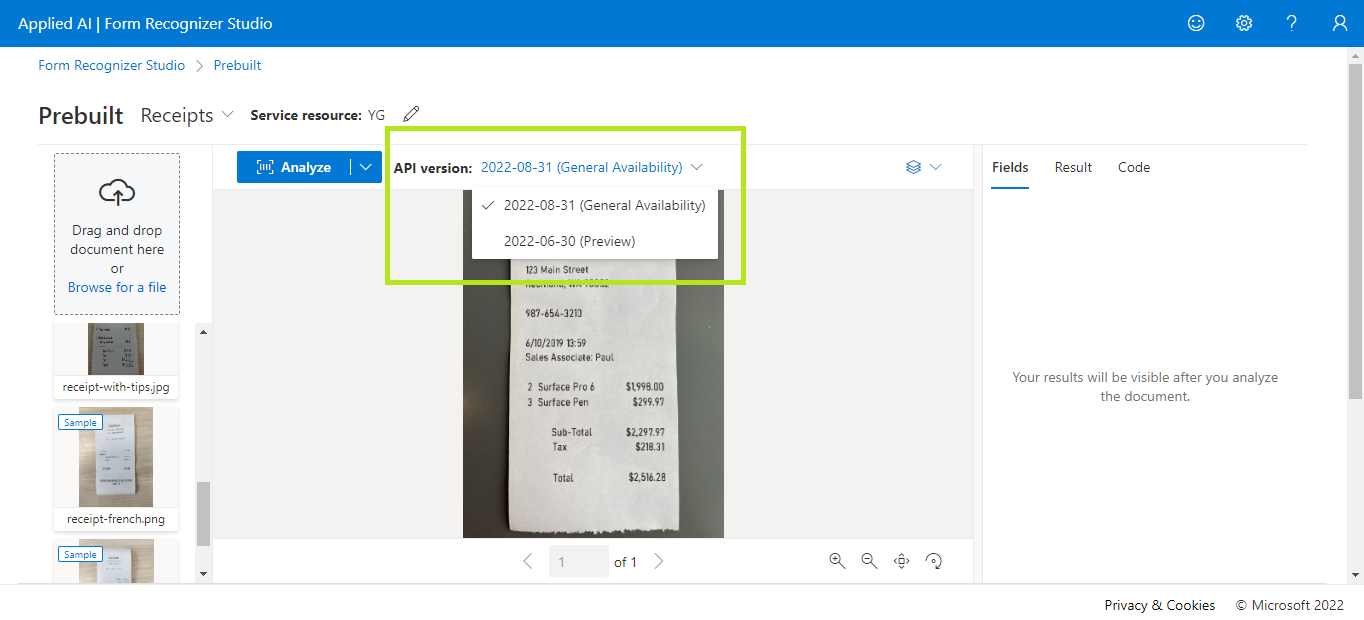
Task: Switch to the Code tab
Action: [x=1134, y=167]
